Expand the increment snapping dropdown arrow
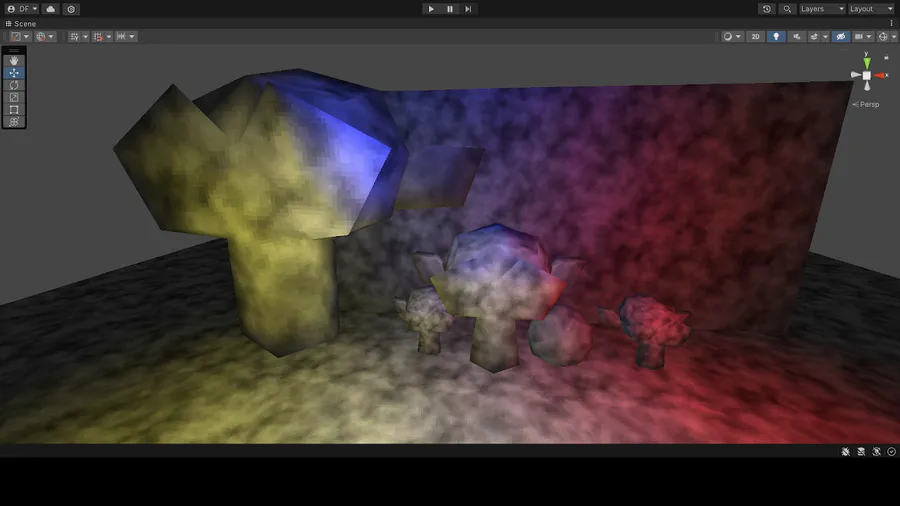The width and height of the screenshot is (900, 506). point(132,37)
